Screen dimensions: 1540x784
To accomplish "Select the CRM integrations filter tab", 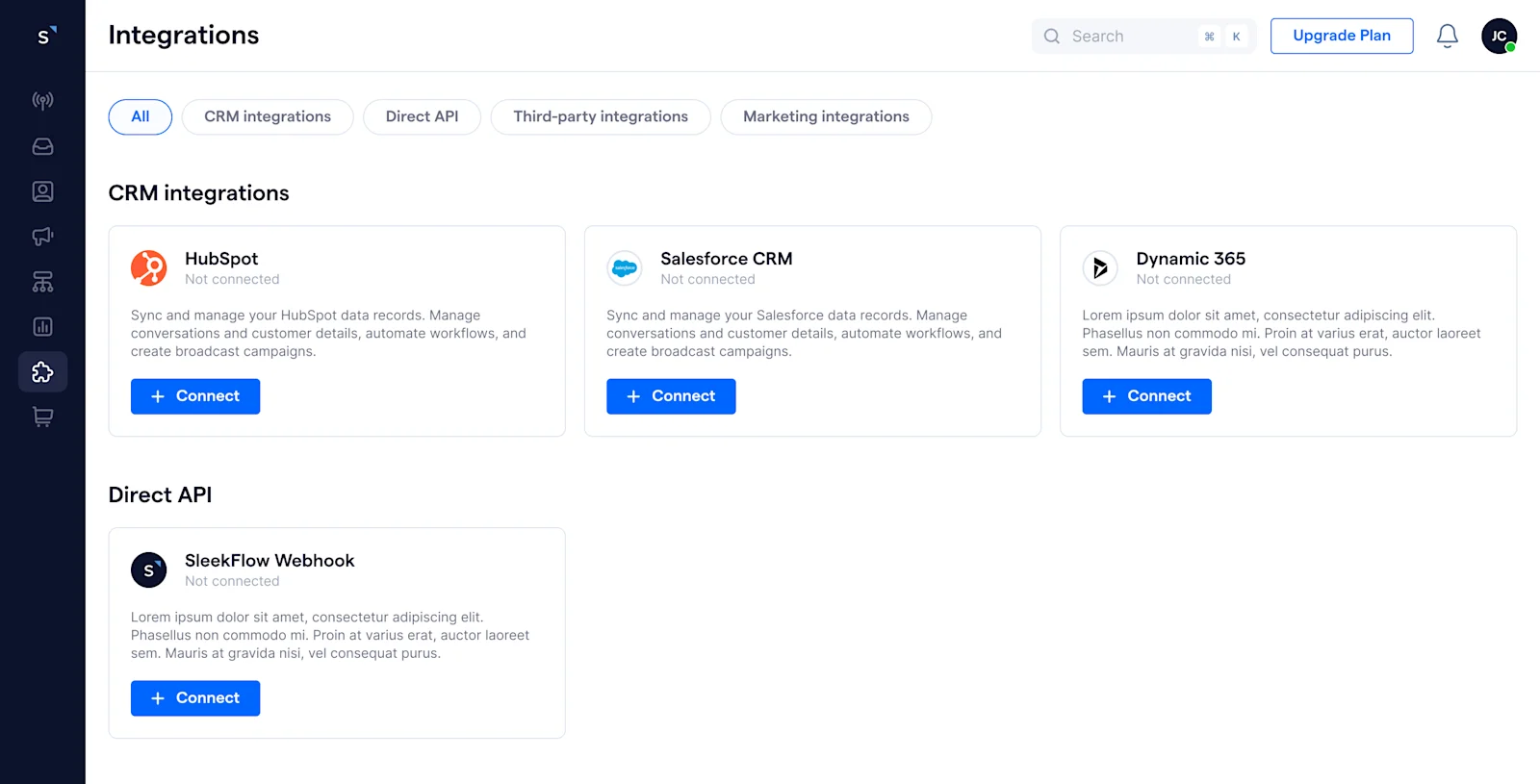I will (x=268, y=117).
